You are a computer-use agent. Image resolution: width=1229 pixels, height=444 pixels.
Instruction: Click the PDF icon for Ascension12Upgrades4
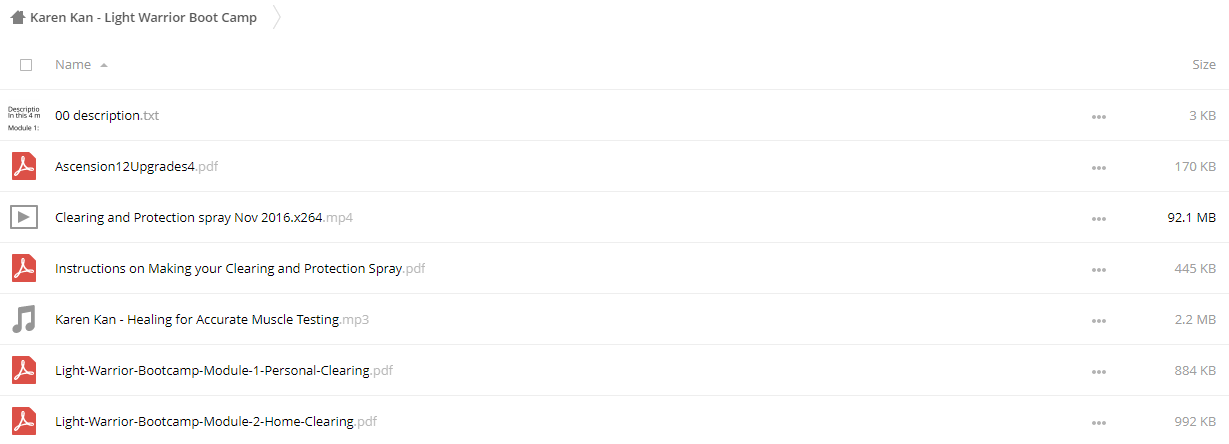pos(23,166)
